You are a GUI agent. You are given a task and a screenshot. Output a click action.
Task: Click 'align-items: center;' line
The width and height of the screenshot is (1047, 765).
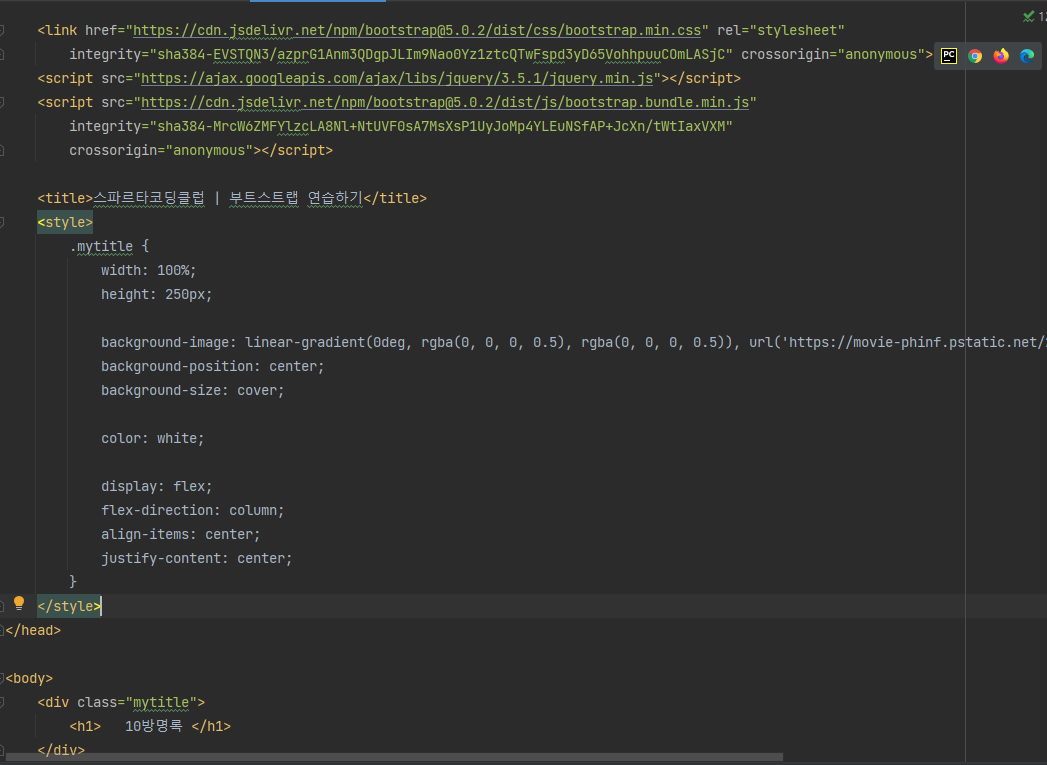tap(180, 535)
